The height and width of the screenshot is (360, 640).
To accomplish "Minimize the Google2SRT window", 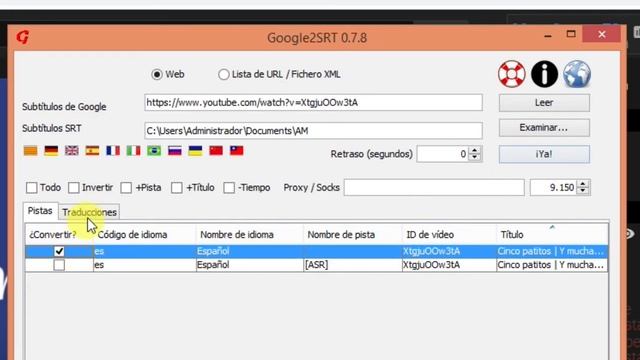I will pos(548,36).
